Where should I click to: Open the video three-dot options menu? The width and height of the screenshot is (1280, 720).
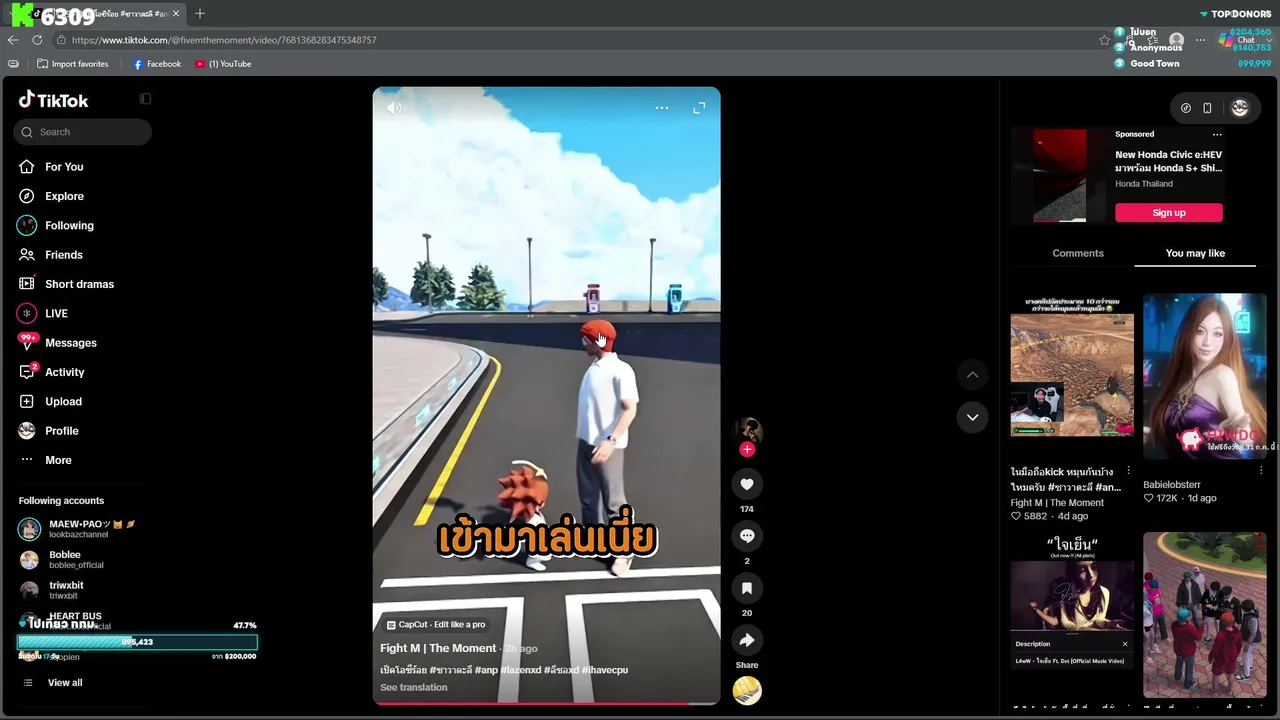pyautogui.click(x=662, y=107)
